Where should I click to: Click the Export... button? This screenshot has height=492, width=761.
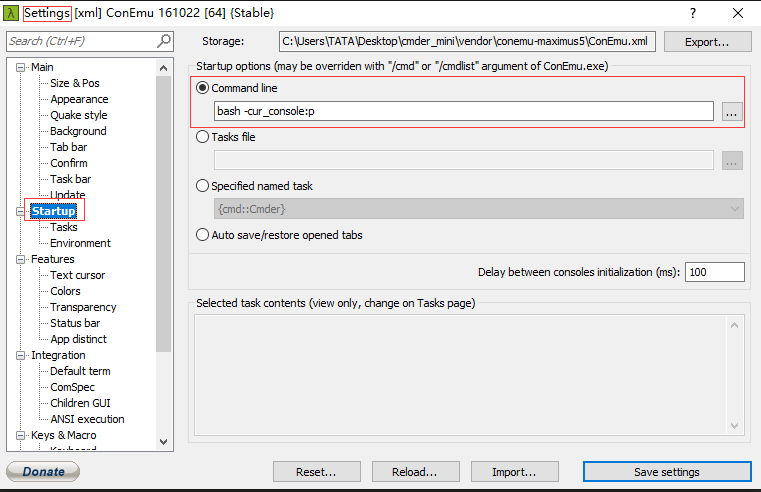coord(707,42)
